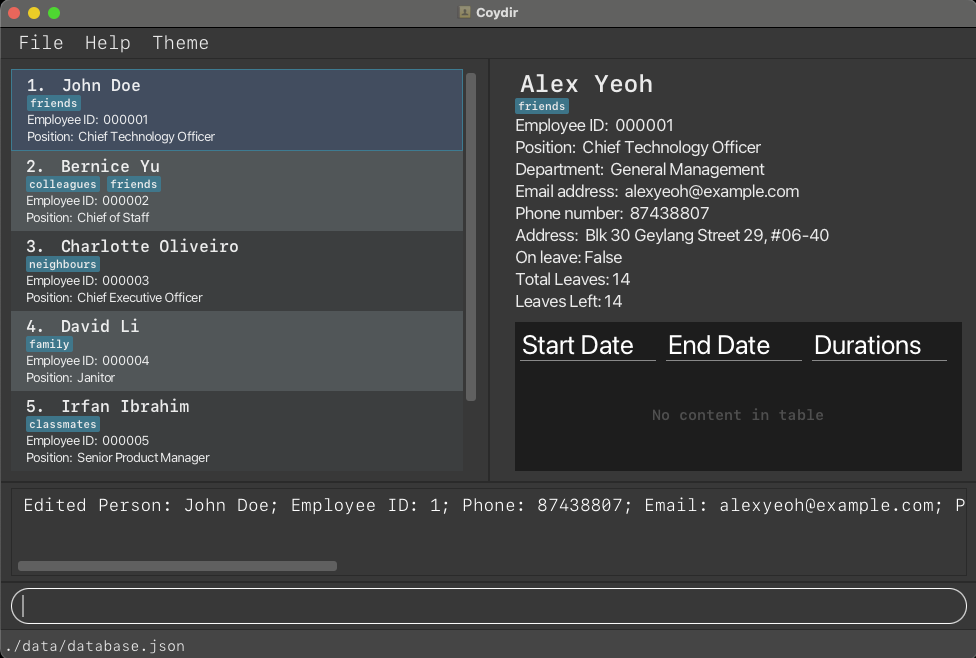Click Phone number: 87438807 line
Screen dimensions: 976x658
[612, 213]
